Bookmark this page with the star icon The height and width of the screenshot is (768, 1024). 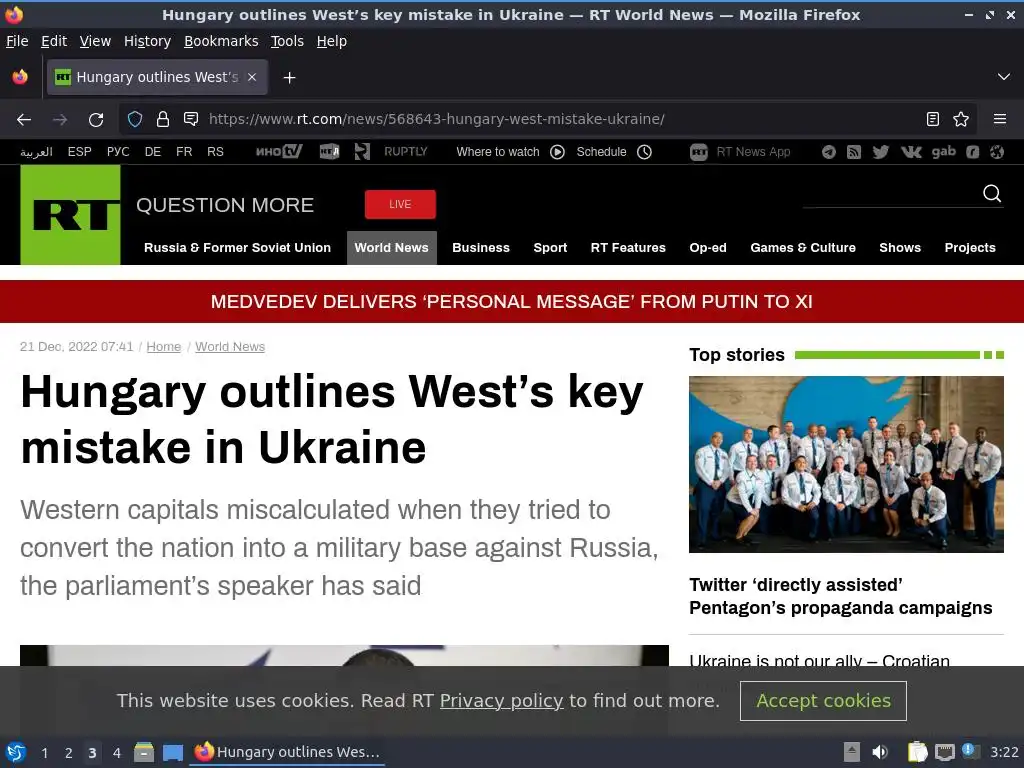pyautogui.click(x=961, y=119)
